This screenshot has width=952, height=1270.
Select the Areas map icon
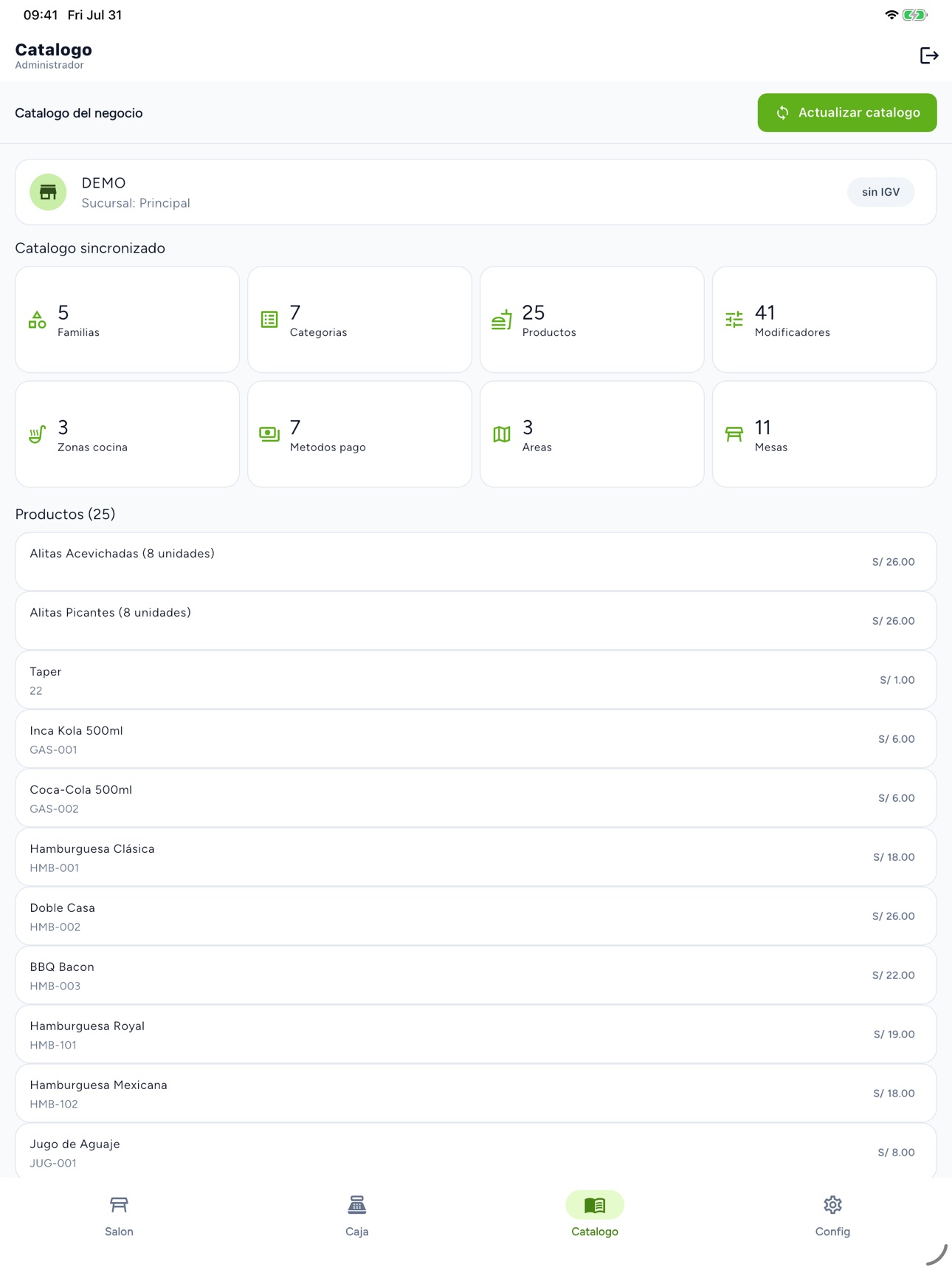[x=502, y=434]
